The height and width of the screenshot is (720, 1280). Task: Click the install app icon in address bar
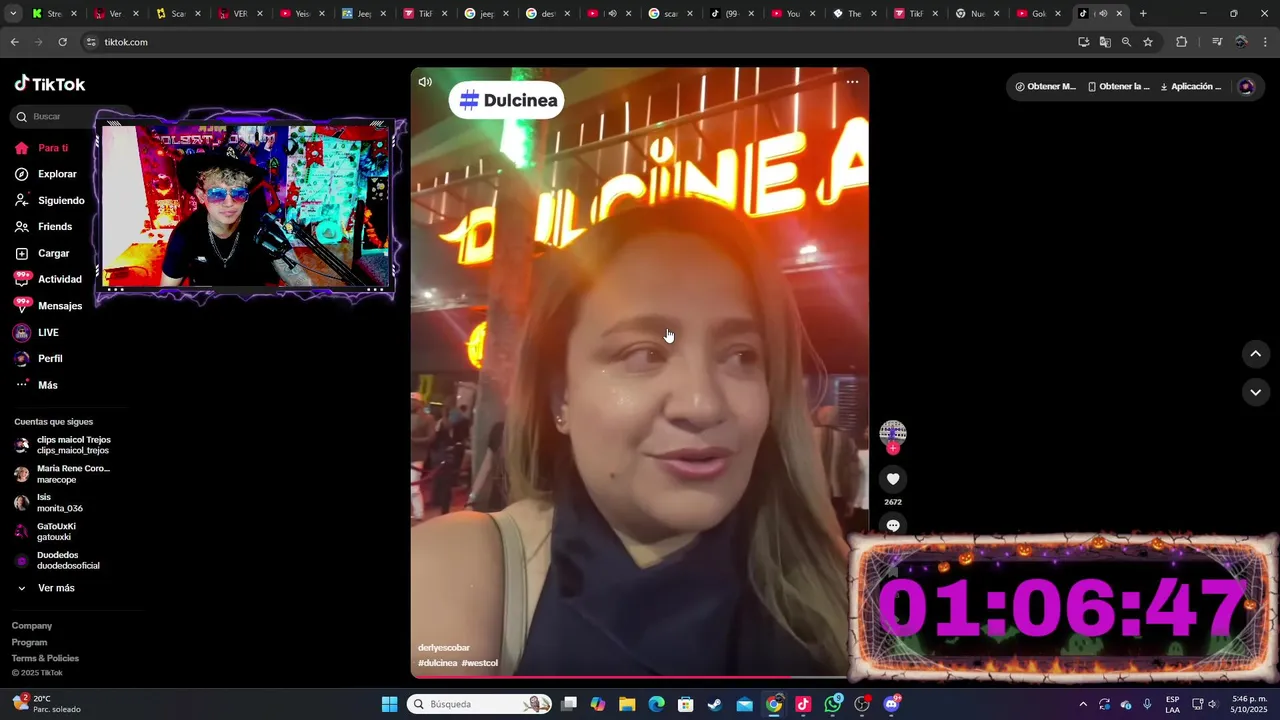1084,42
